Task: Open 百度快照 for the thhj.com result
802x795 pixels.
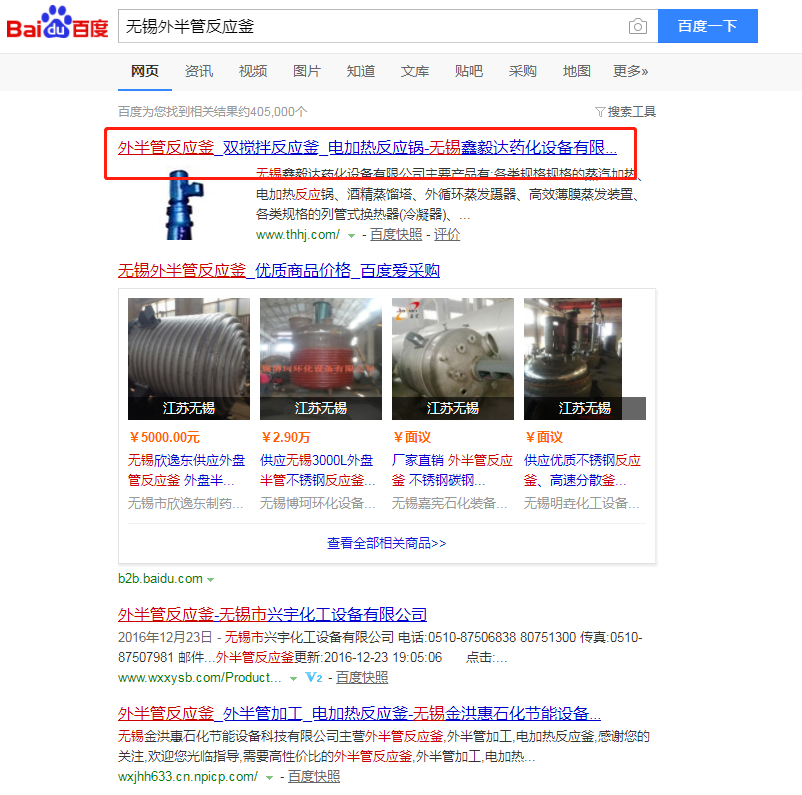Action: [x=396, y=235]
